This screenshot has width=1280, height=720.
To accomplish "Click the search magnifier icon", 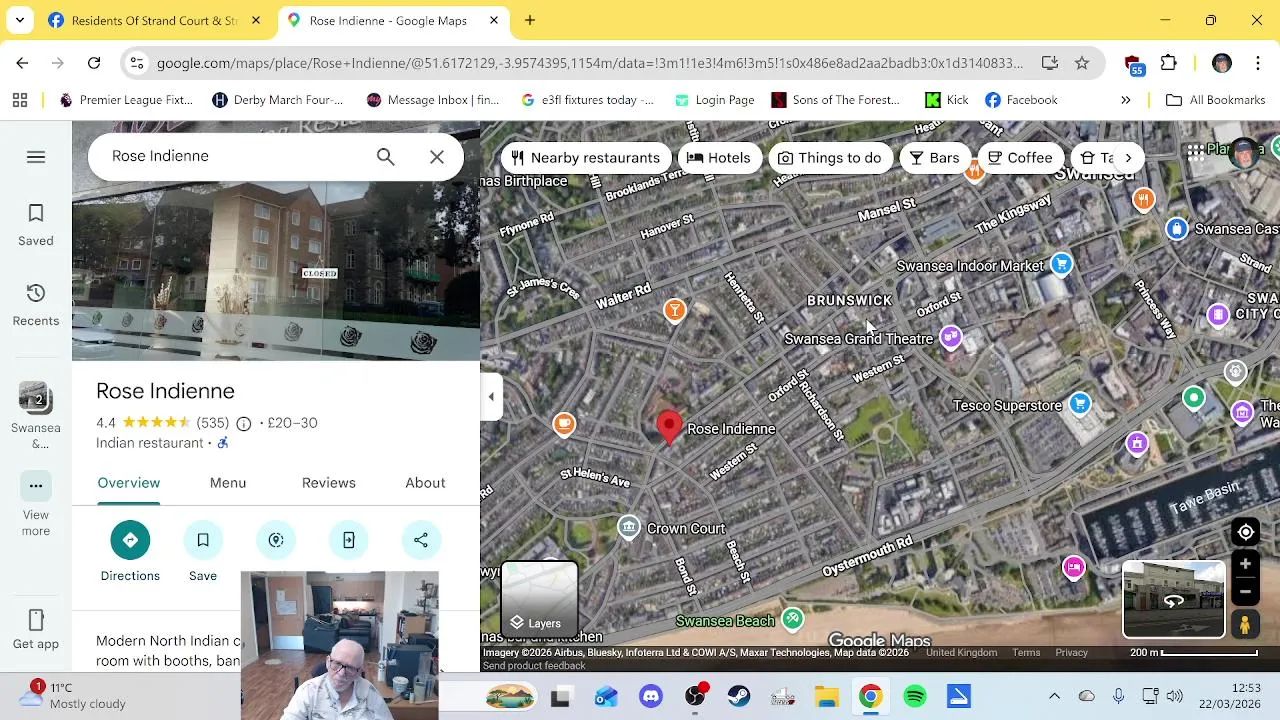I will pos(386,157).
